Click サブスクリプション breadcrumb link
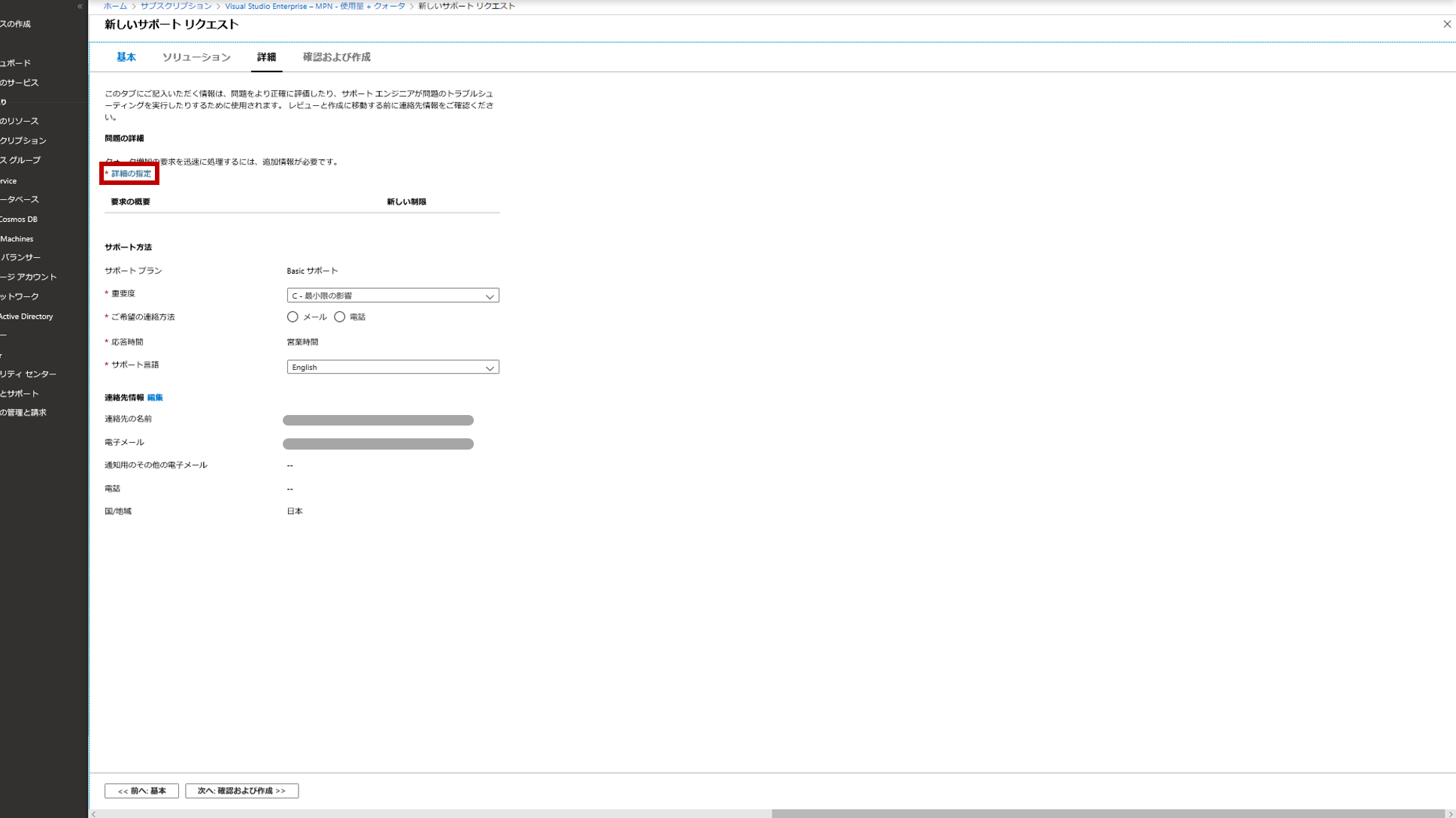Viewport: 1456px width, 818px height. [176, 6]
